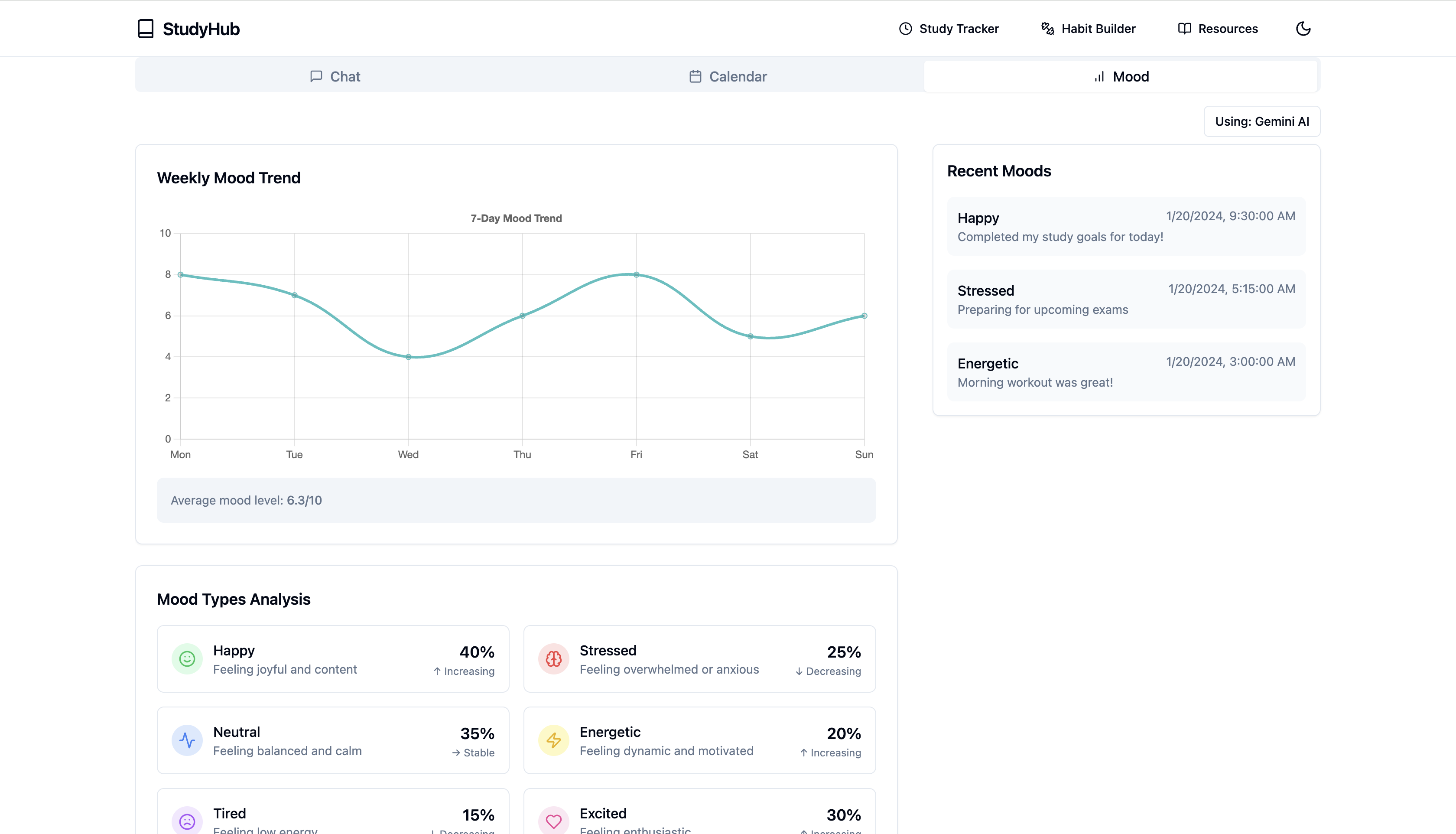Click the Study Tracker clock icon
This screenshot has width=1456, height=834.
pos(905,29)
